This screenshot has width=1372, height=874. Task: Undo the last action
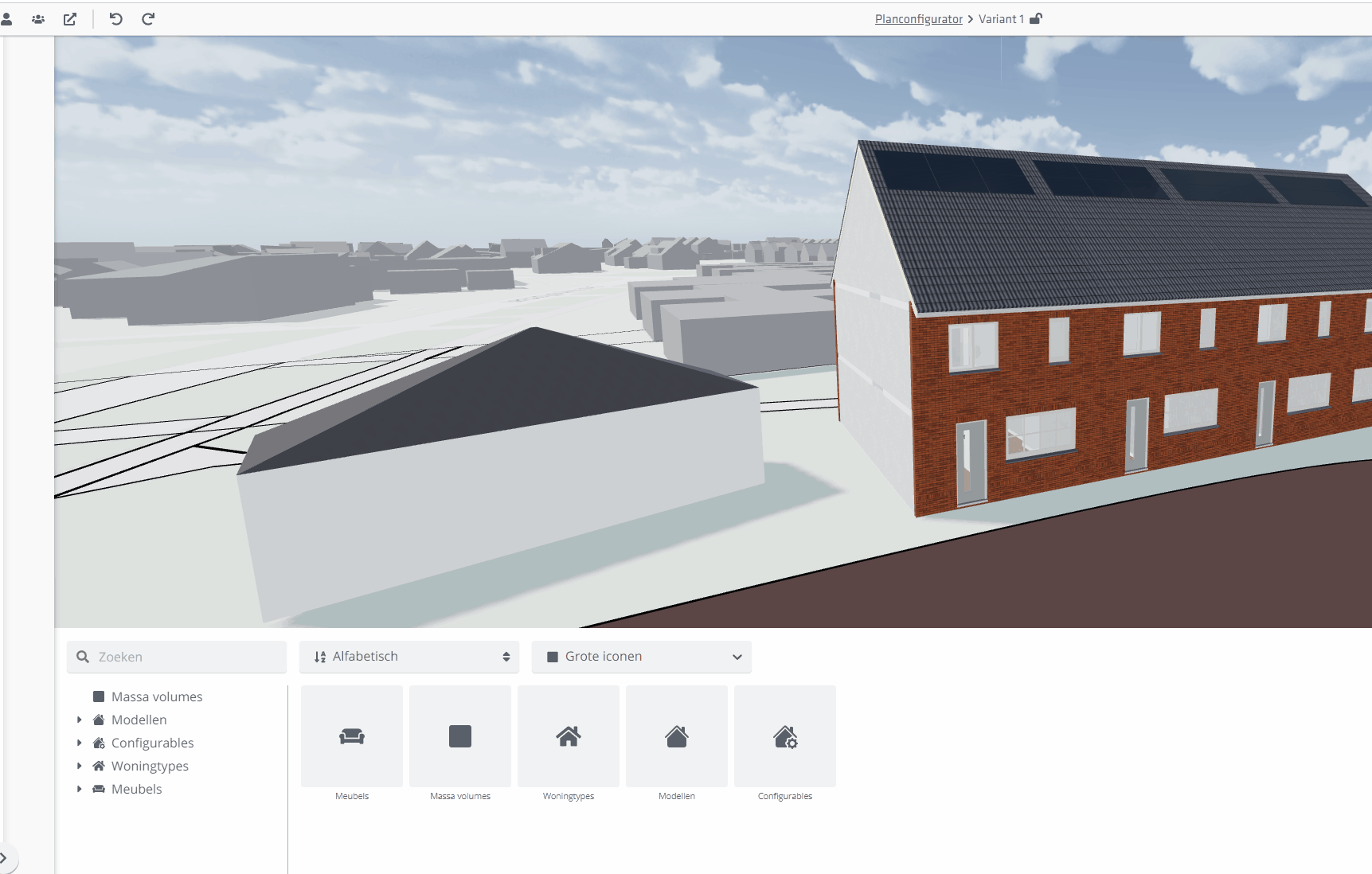[x=116, y=19]
